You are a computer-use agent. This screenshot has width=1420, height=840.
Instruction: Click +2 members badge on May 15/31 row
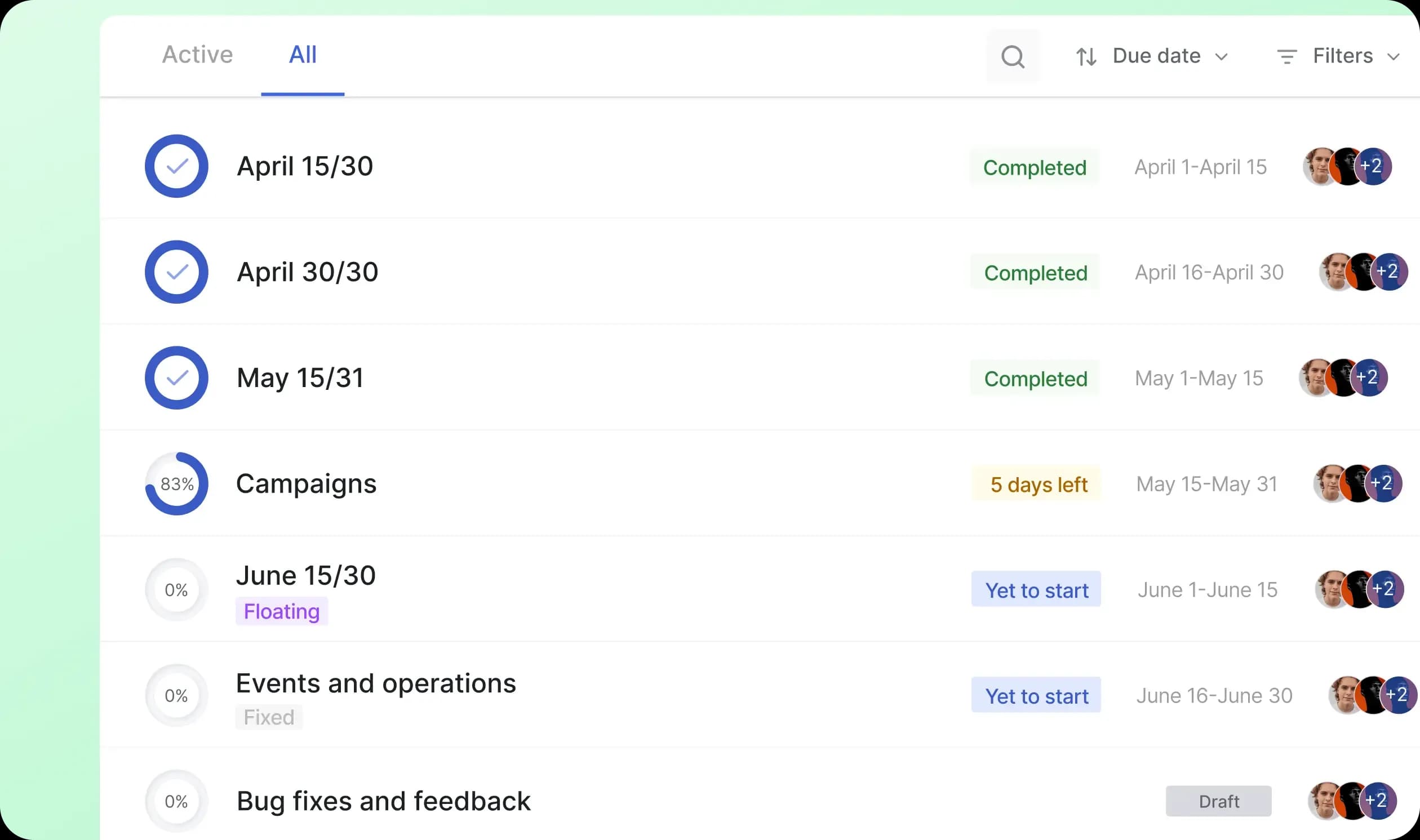click(x=1369, y=377)
